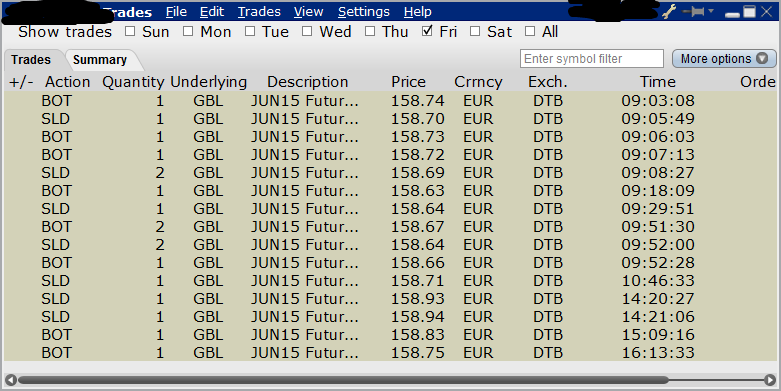Maximize the Trades window
This screenshot has height=391, width=781.
point(749,11)
